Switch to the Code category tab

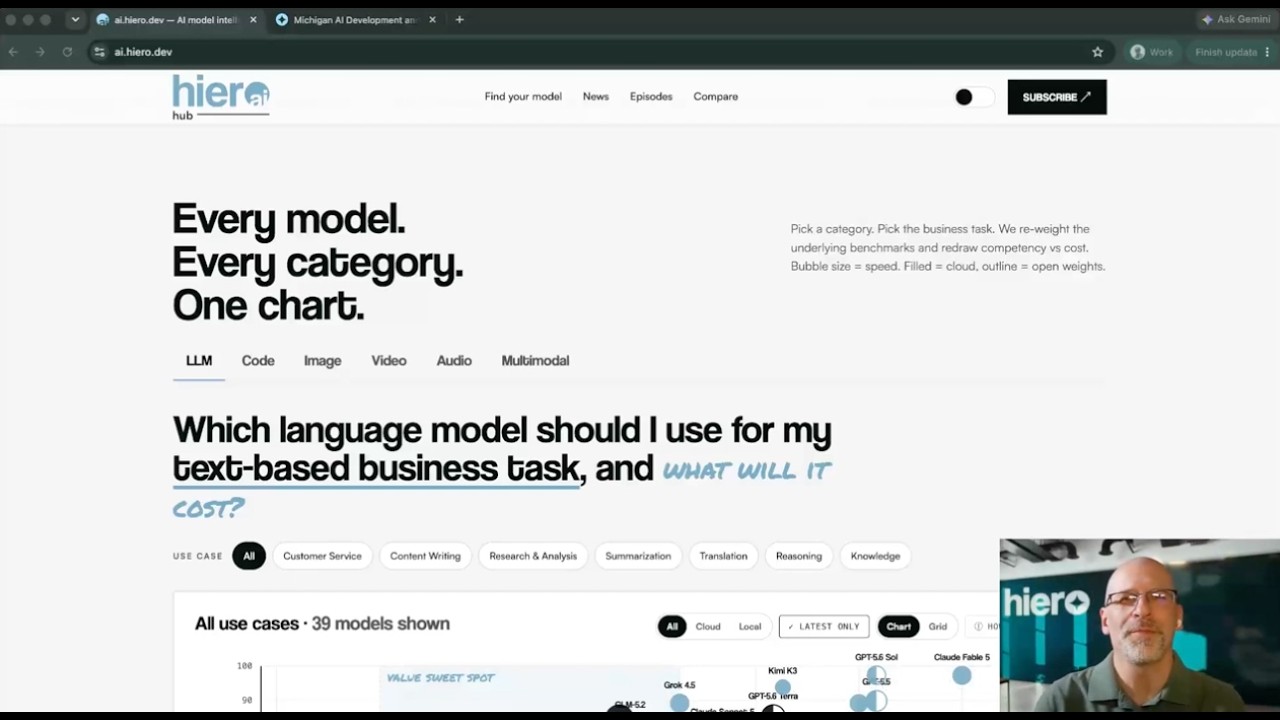click(258, 361)
